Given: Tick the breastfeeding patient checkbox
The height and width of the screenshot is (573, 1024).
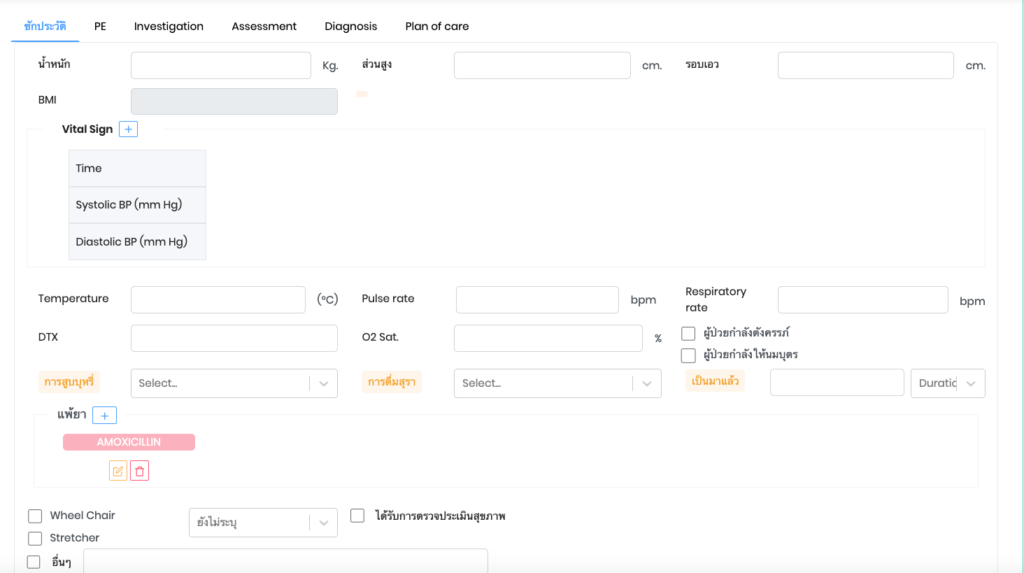Looking at the screenshot, I should point(688,355).
